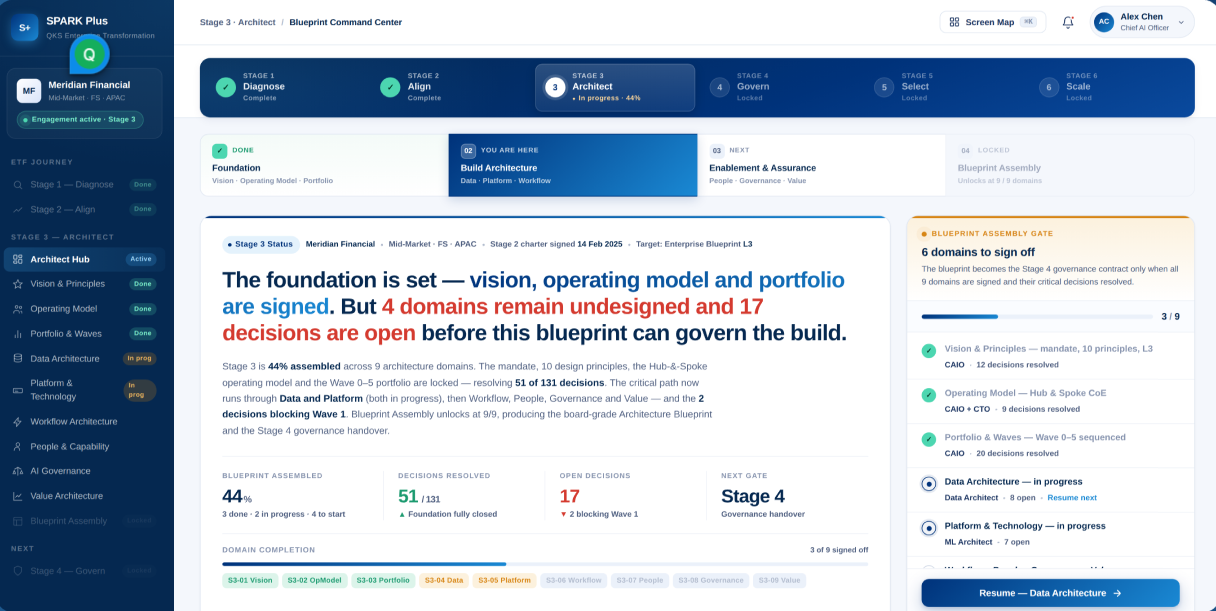Go to Stage 3 · Architect breadcrumb
This screenshot has width=1216, height=611.
click(238, 22)
